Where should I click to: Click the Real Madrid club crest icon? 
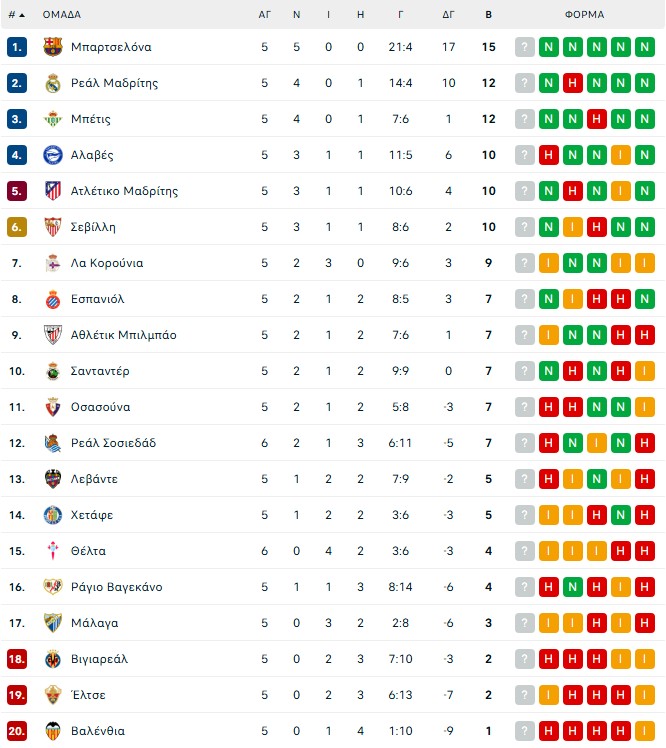point(52,83)
